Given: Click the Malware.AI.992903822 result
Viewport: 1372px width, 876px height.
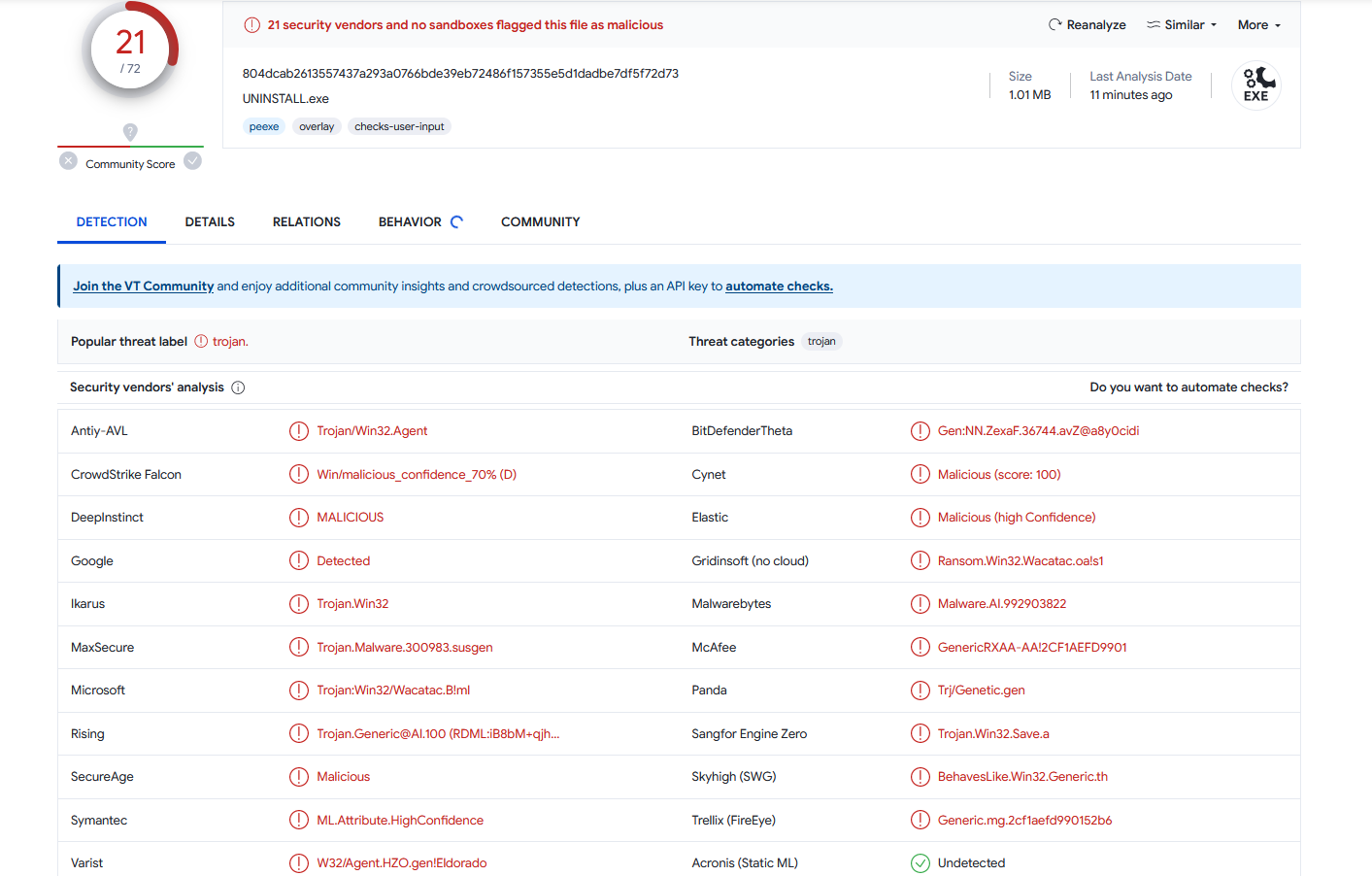Looking at the screenshot, I should coord(1002,604).
